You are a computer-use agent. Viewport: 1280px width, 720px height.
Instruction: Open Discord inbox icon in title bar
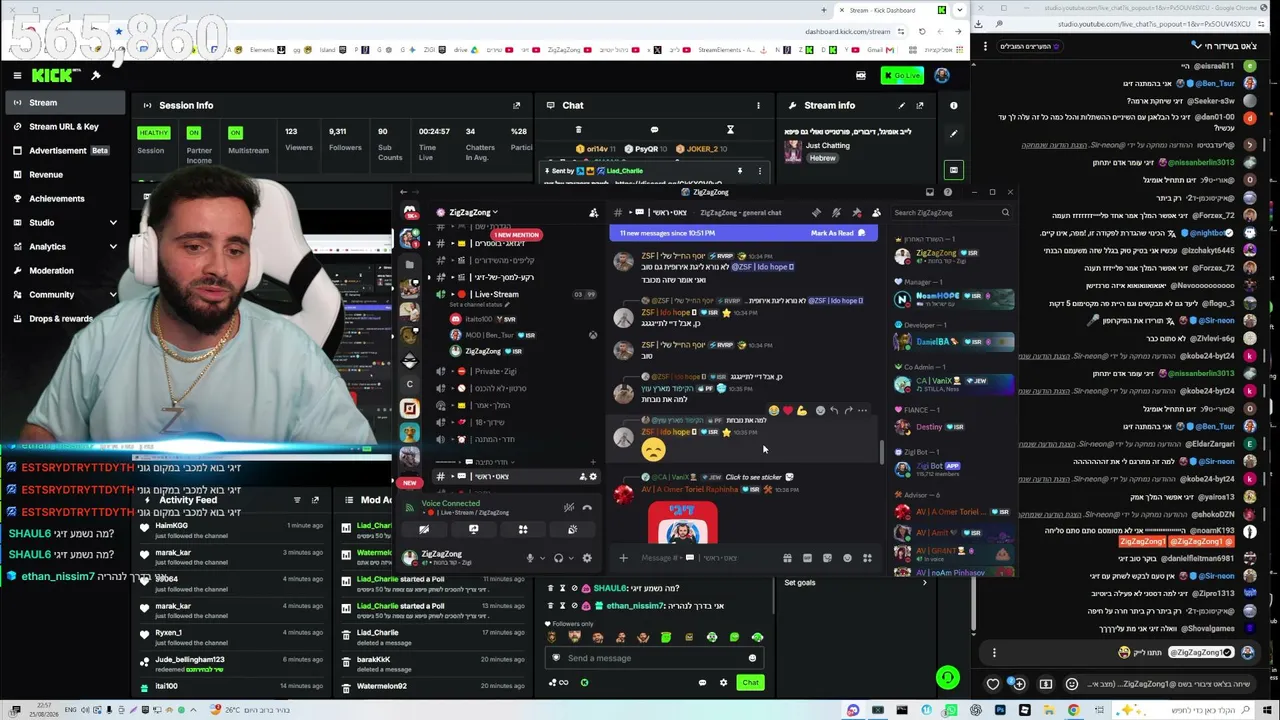[929, 192]
